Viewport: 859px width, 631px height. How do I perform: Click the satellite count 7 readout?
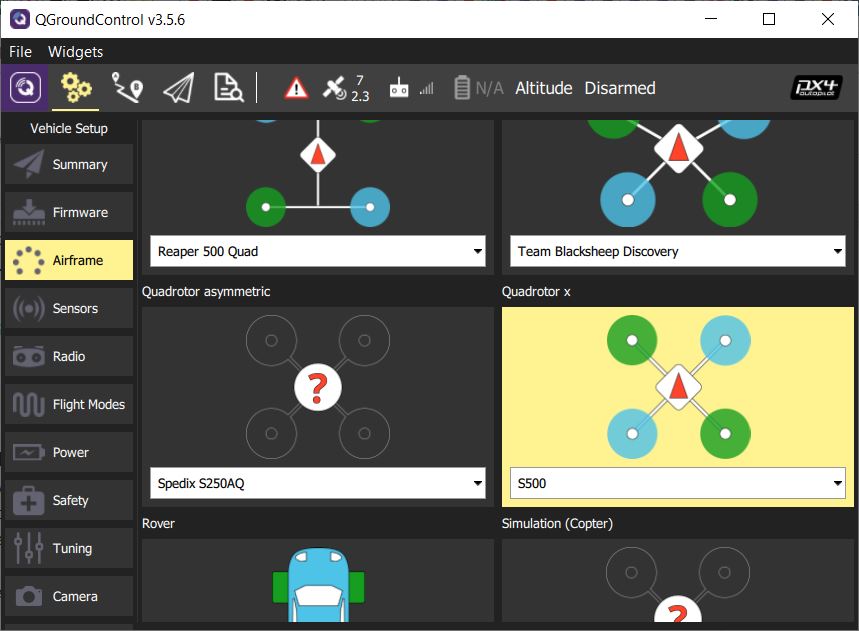pyautogui.click(x=359, y=81)
